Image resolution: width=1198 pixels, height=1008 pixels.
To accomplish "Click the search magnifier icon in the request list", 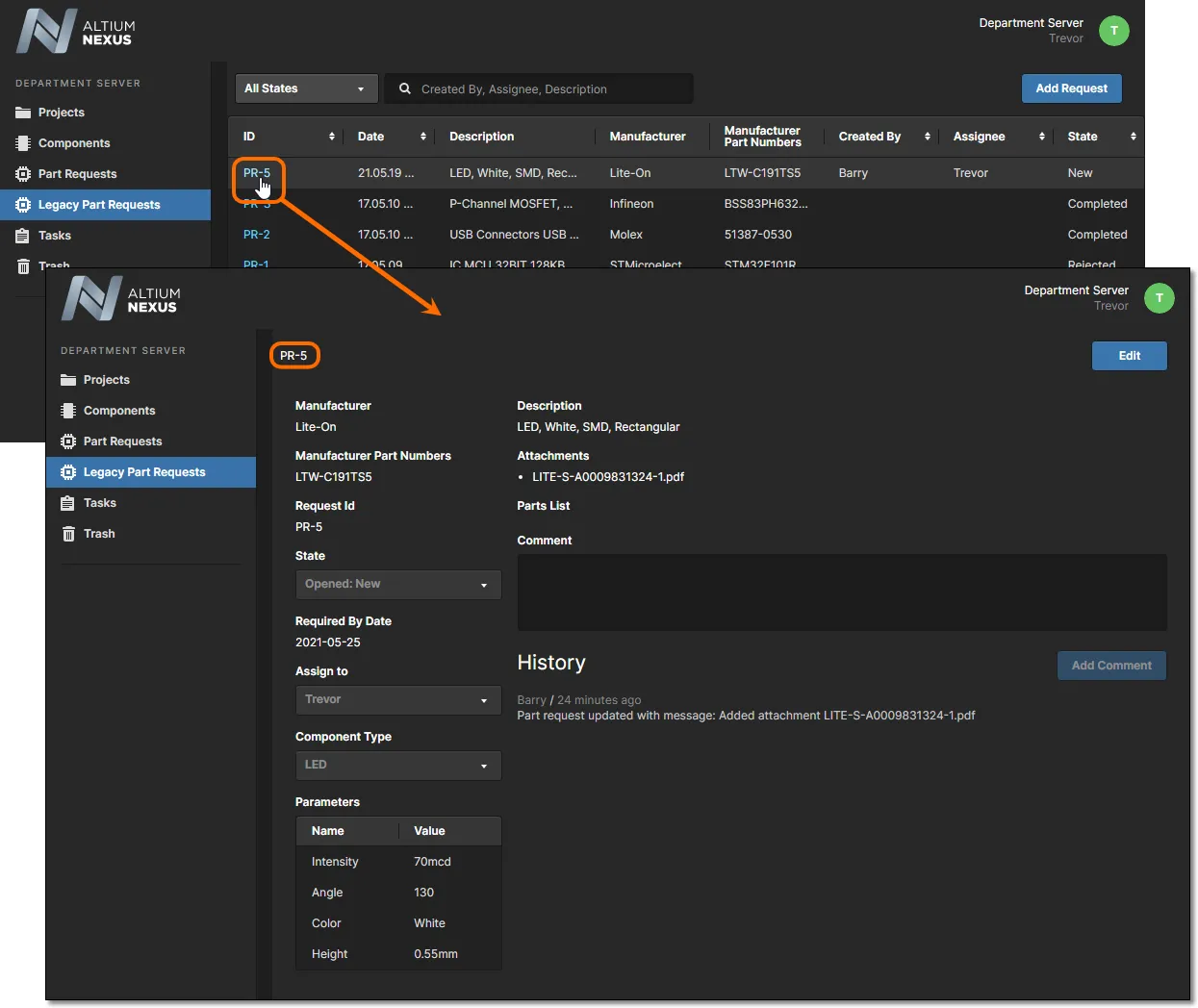I will [405, 88].
